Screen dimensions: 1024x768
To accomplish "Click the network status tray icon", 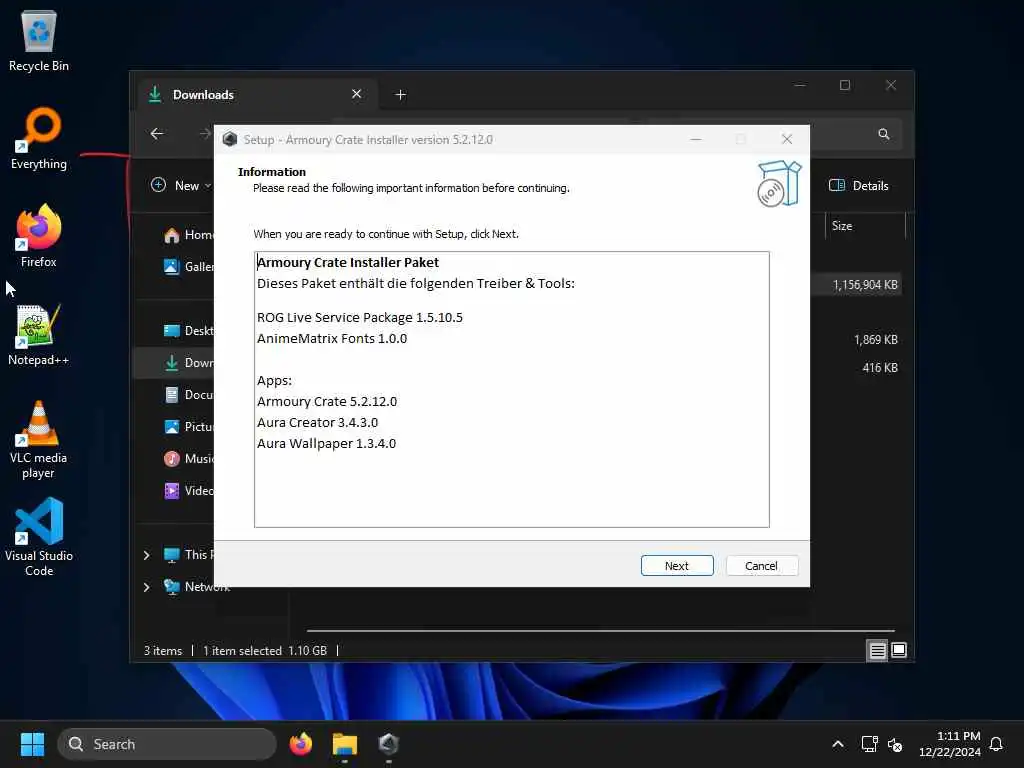I will (x=869, y=744).
